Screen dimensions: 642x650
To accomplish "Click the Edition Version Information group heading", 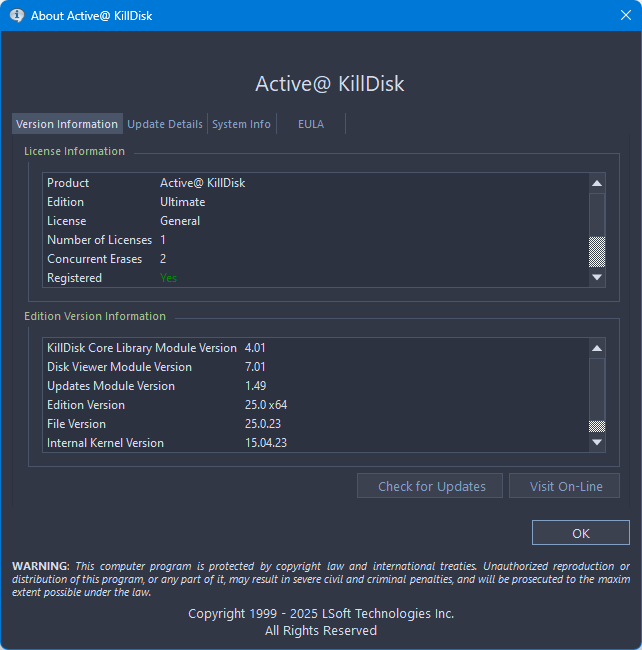I will point(95,316).
